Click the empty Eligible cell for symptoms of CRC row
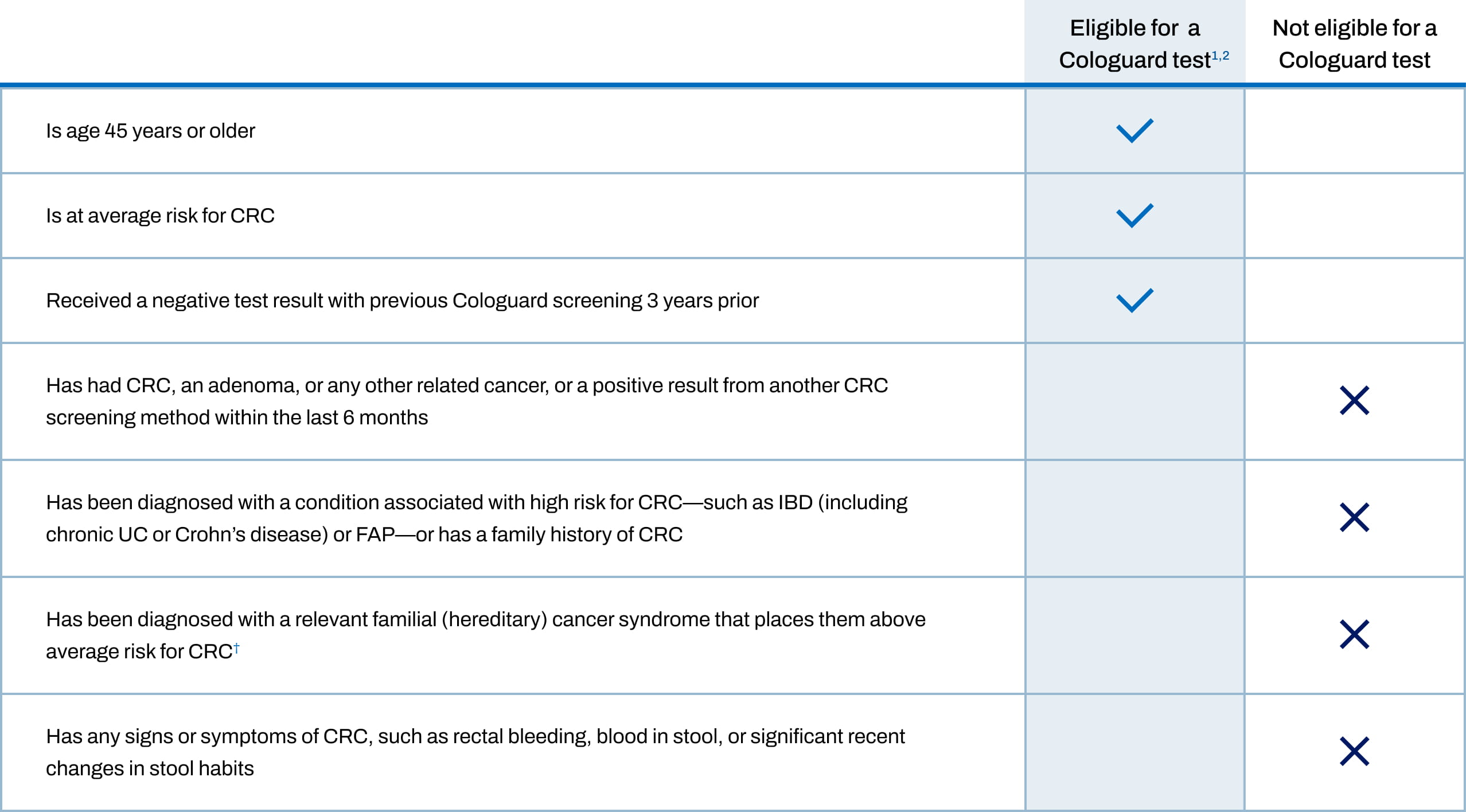 coord(1134,751)
